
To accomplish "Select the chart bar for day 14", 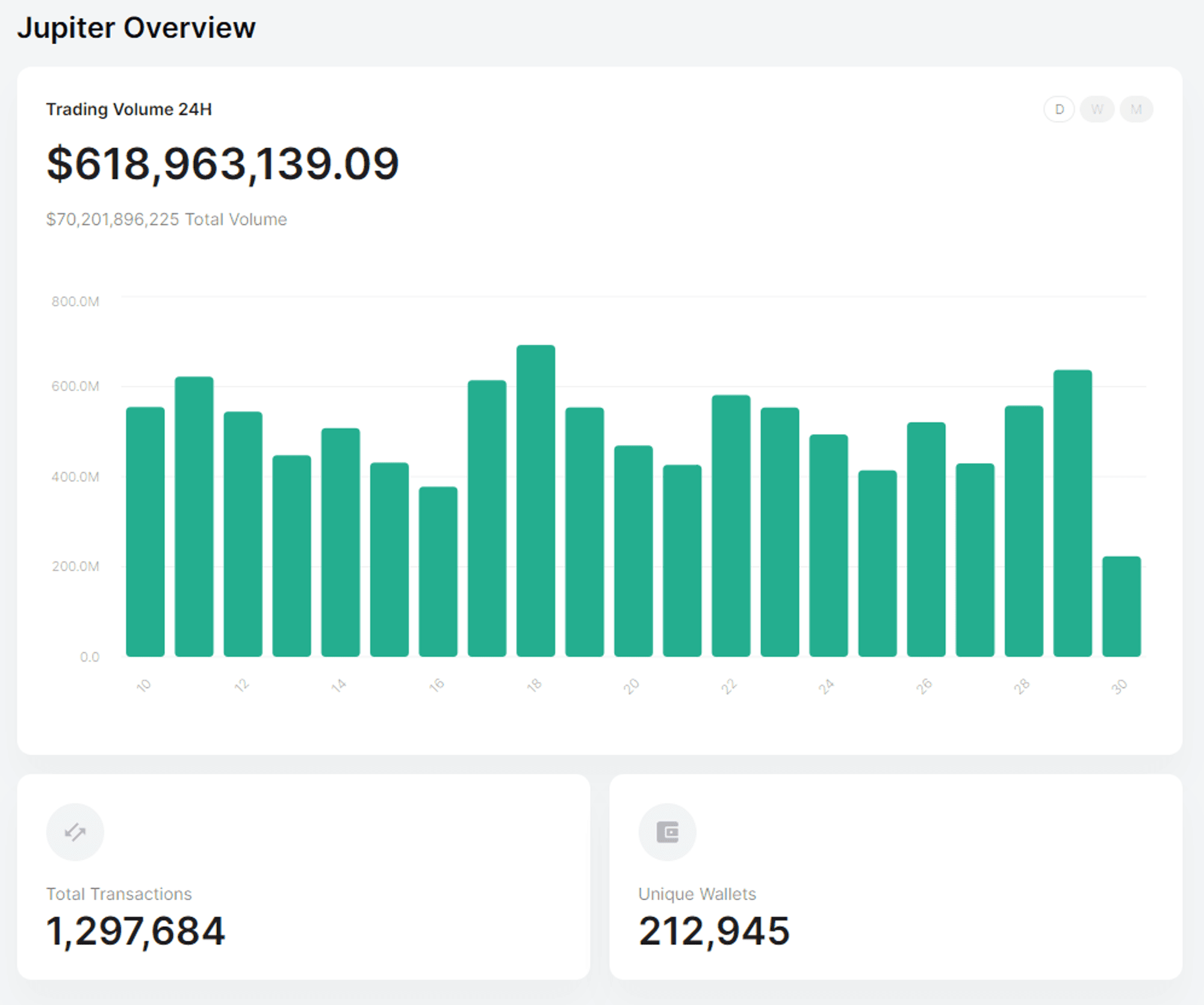I will pos(341,542).
